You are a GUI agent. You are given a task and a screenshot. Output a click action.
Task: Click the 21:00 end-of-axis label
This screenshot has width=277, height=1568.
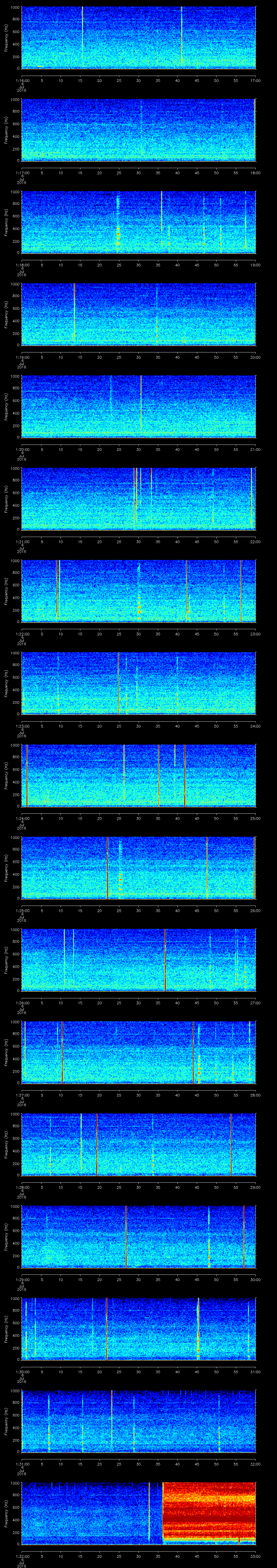[256, 449]
